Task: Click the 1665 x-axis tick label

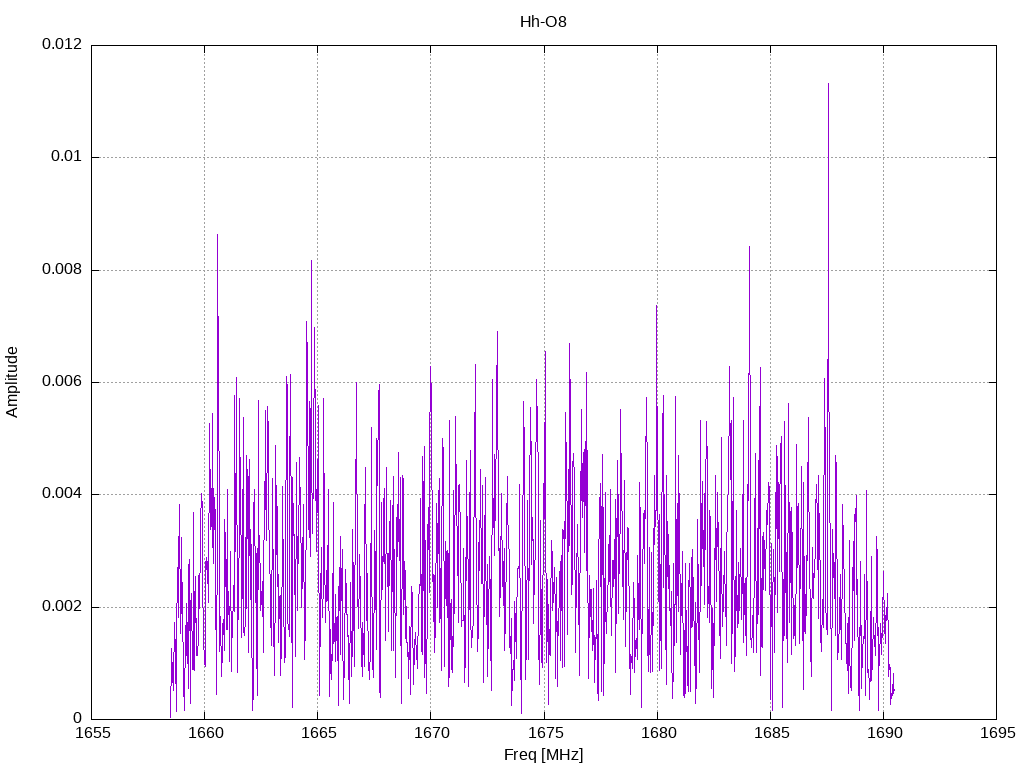Action: point(318,733)
